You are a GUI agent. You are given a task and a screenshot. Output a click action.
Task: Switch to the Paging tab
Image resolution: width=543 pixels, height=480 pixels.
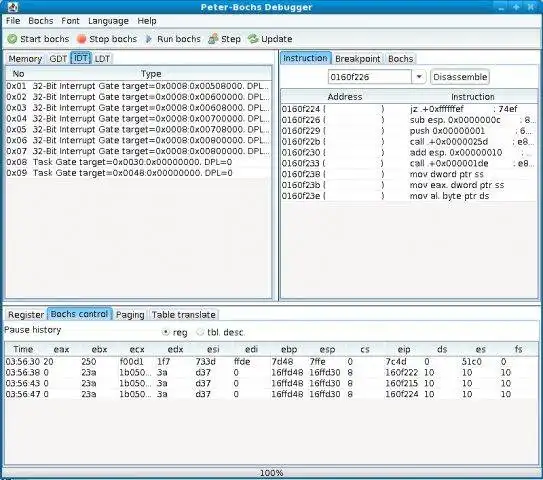(x=130, y=315)
